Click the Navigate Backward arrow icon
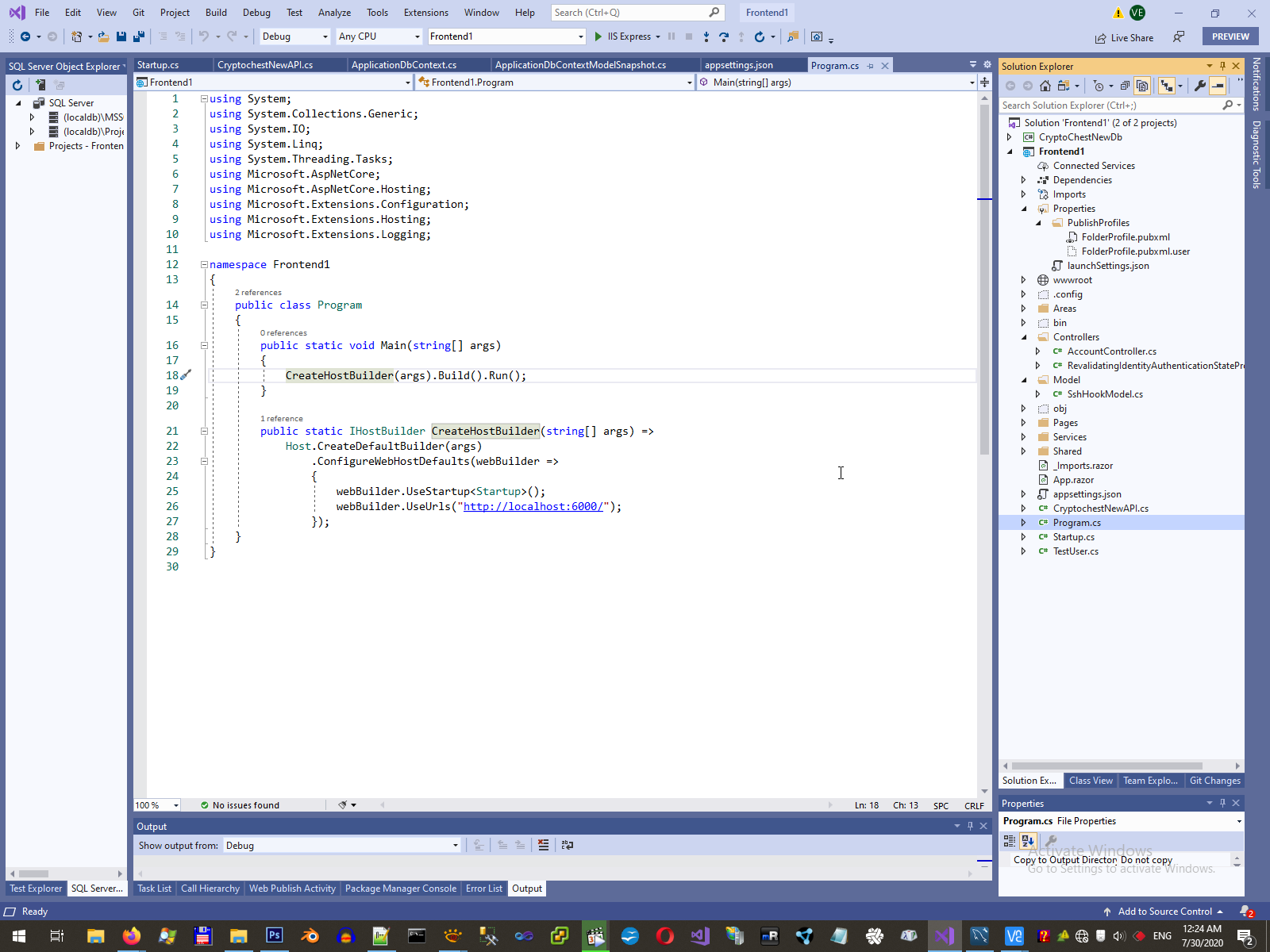The width and height of the screenshot is (1270, 952). click(25, 36)
